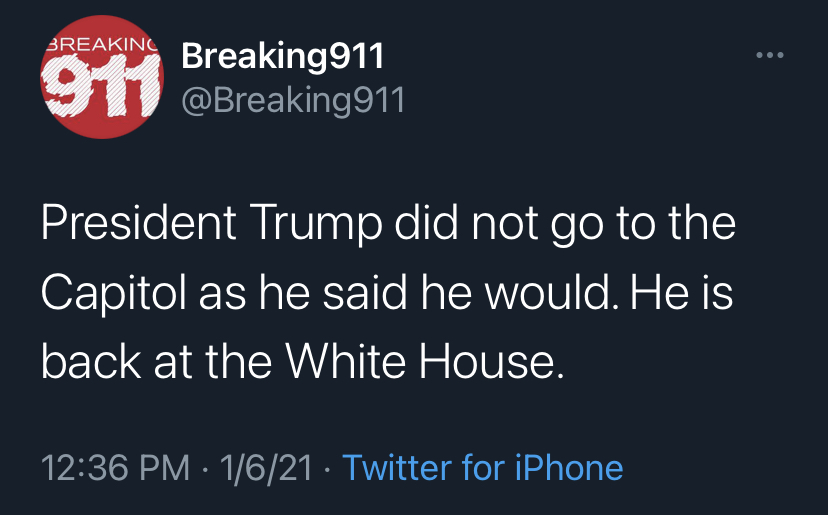Click the dot separator before Twitter for iPhone

point(327,469)
